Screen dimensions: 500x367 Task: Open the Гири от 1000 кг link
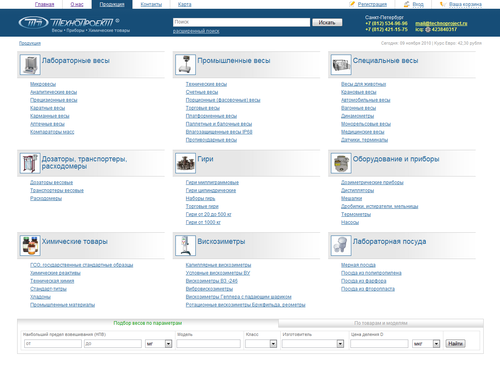(x=203, y=223)
